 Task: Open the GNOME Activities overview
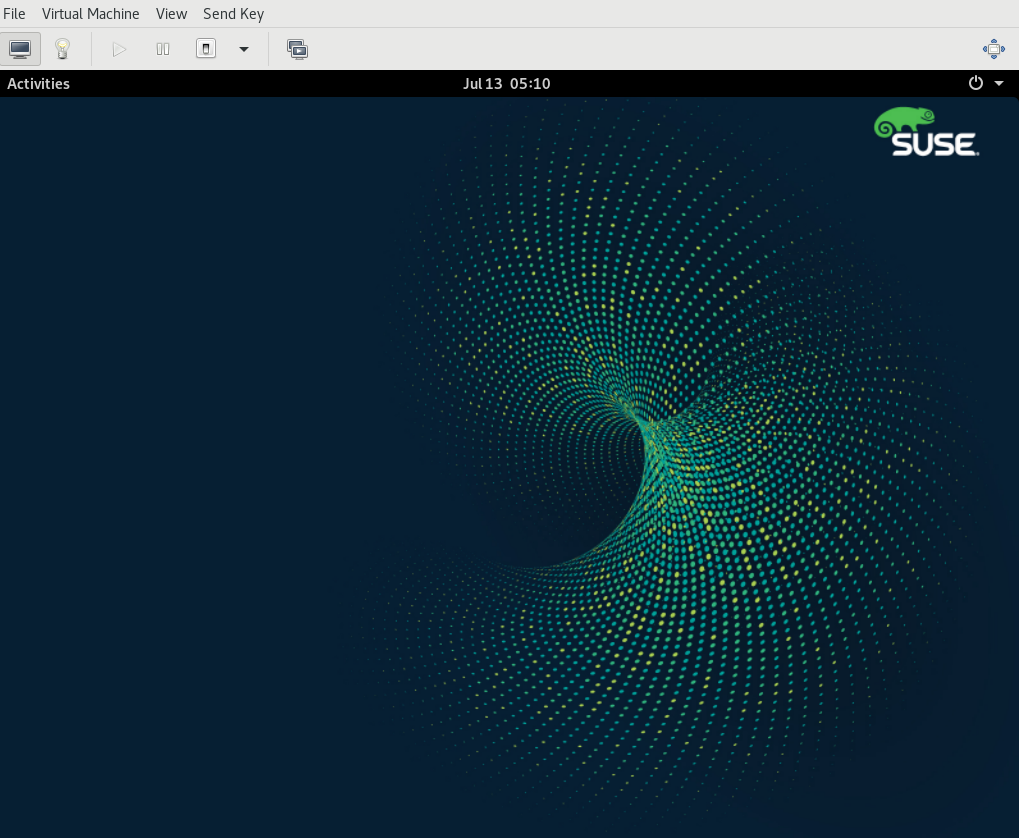(x=38, y=84)
